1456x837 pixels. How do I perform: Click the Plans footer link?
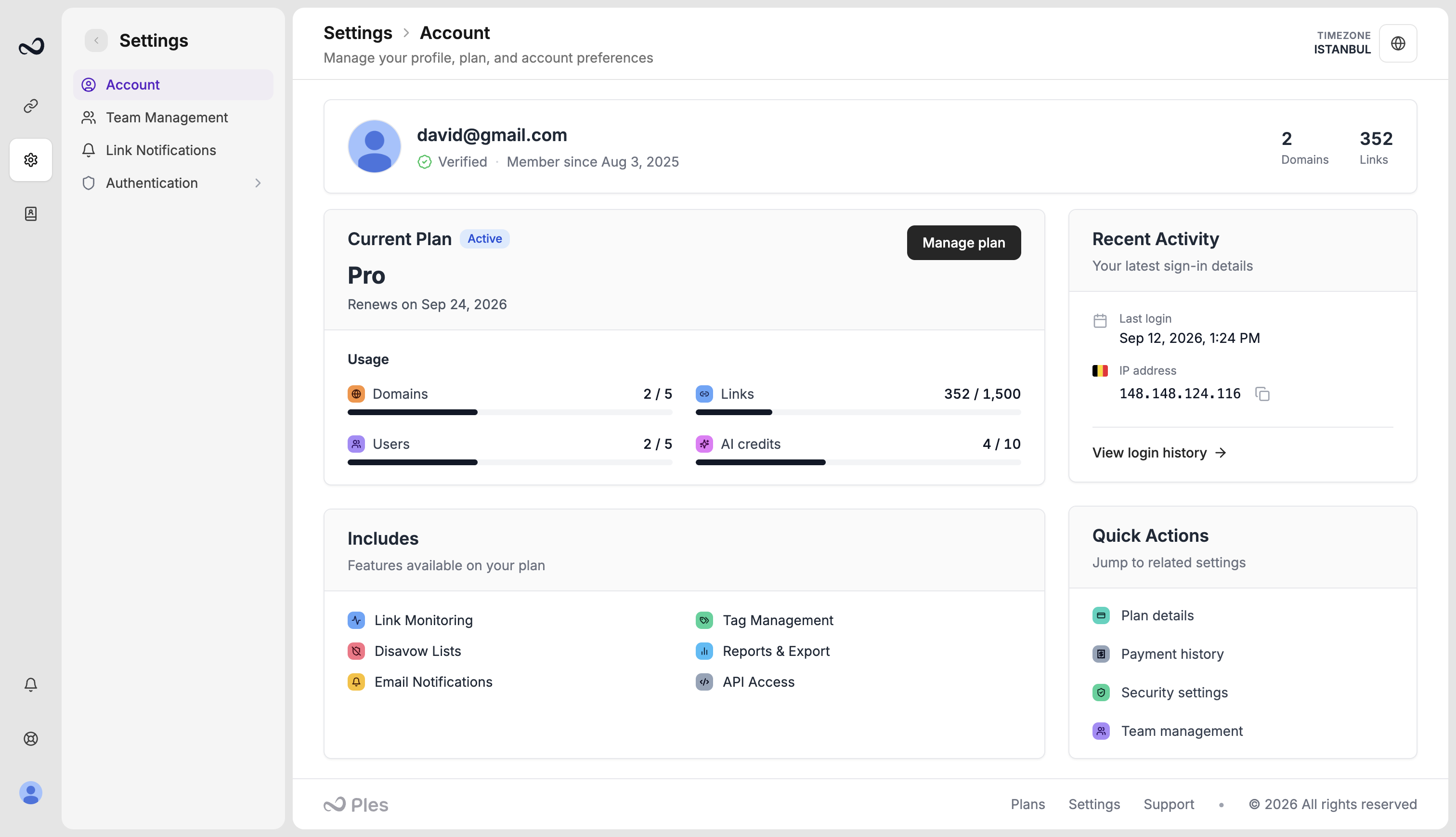click(1028, 804)
